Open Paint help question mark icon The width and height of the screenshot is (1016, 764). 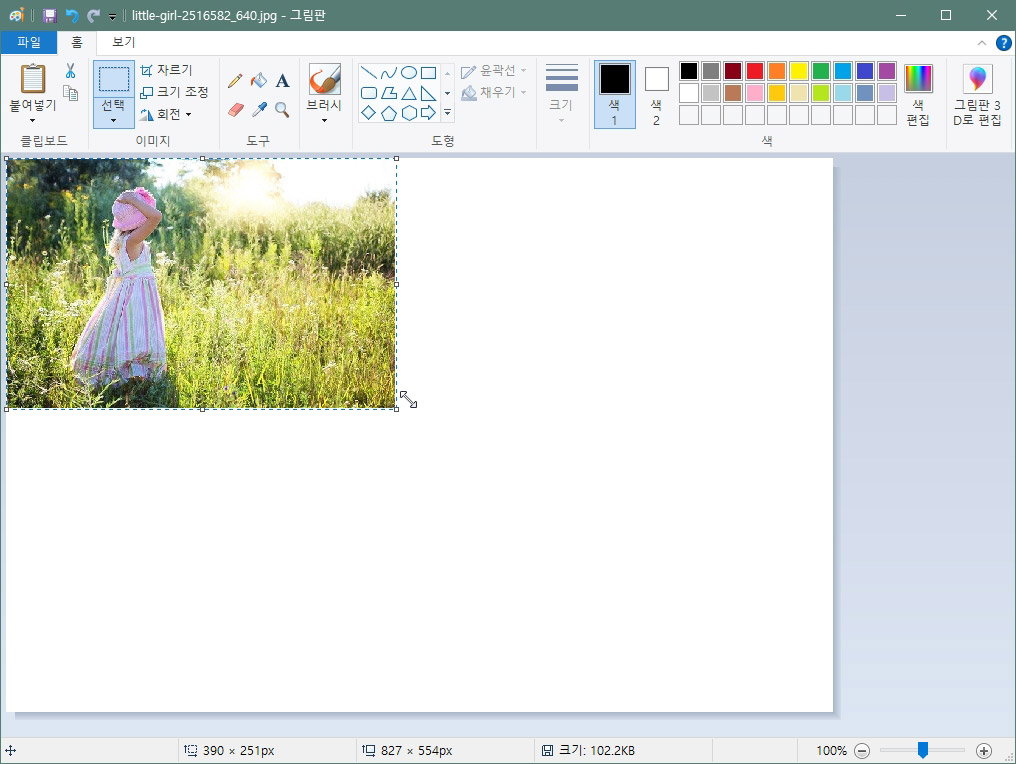click(x=1003, y=43)
